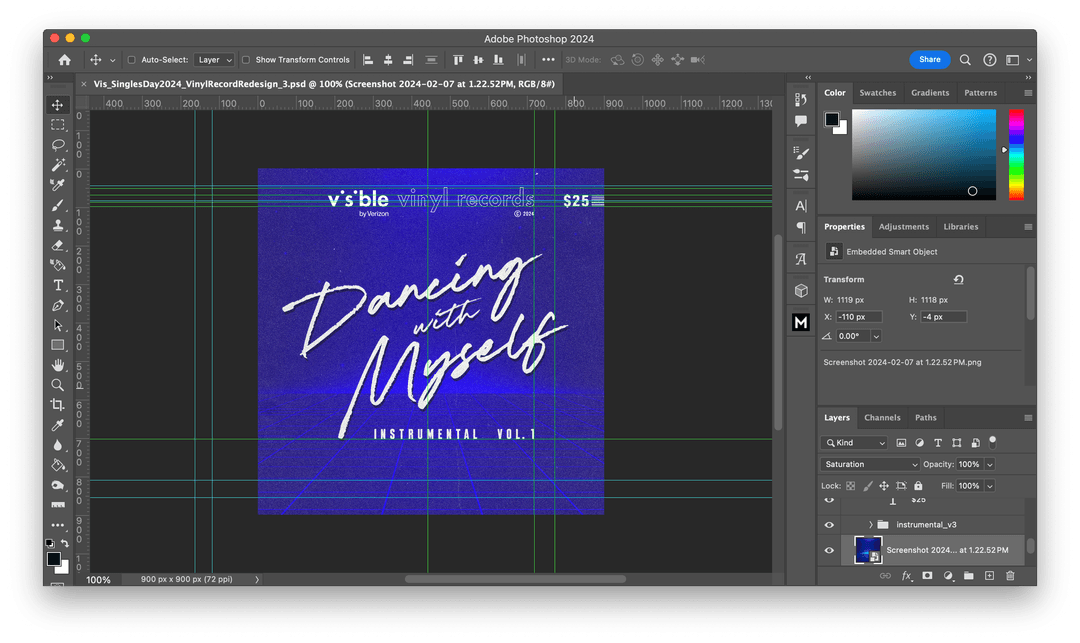Open the Saturation blend mode dropdown

click(870, 465)
